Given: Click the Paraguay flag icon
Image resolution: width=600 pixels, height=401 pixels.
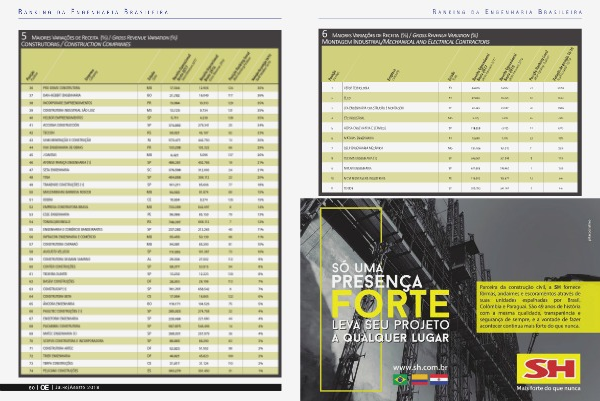Looking at the screenshot, I should [x=439, y=380].
